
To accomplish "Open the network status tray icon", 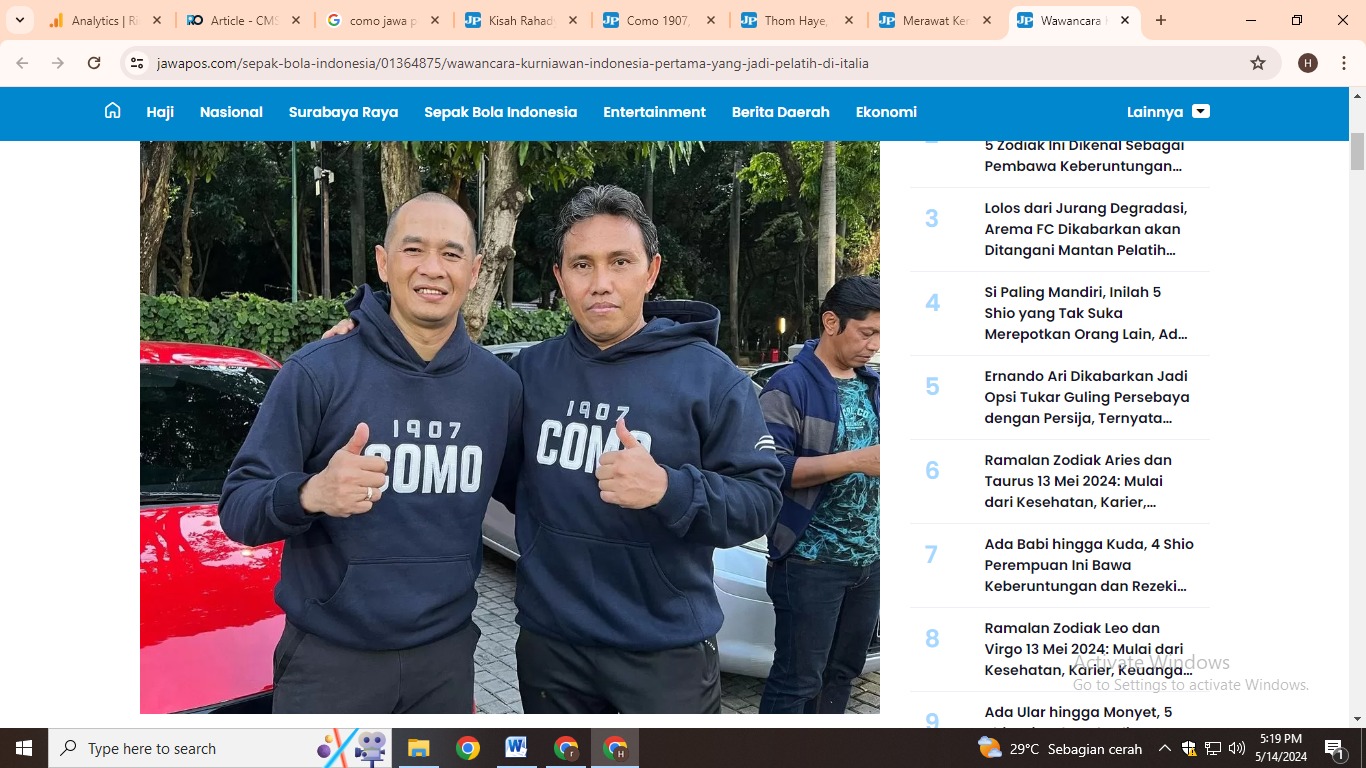I will tap(1213, 748).
